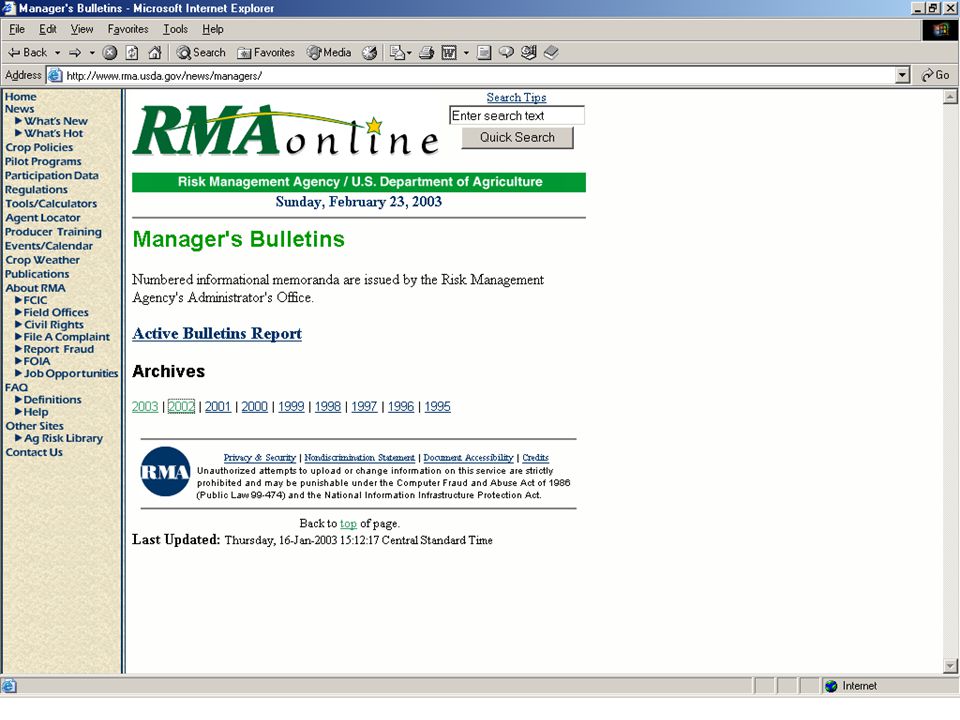Open the Edit button dropdown arrow
The width and height of the screenshot is (960, 720).
[x=466, y=53]
